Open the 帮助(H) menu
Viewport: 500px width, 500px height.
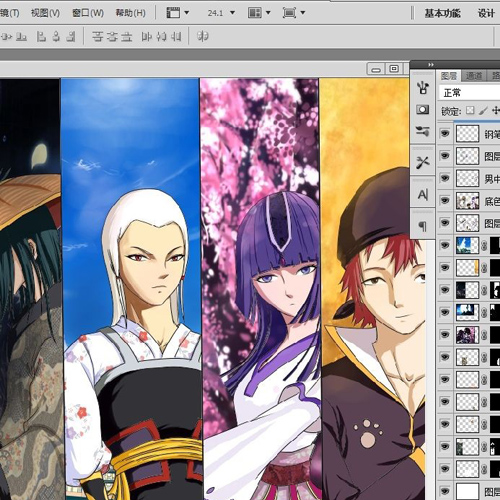point(130,13)
